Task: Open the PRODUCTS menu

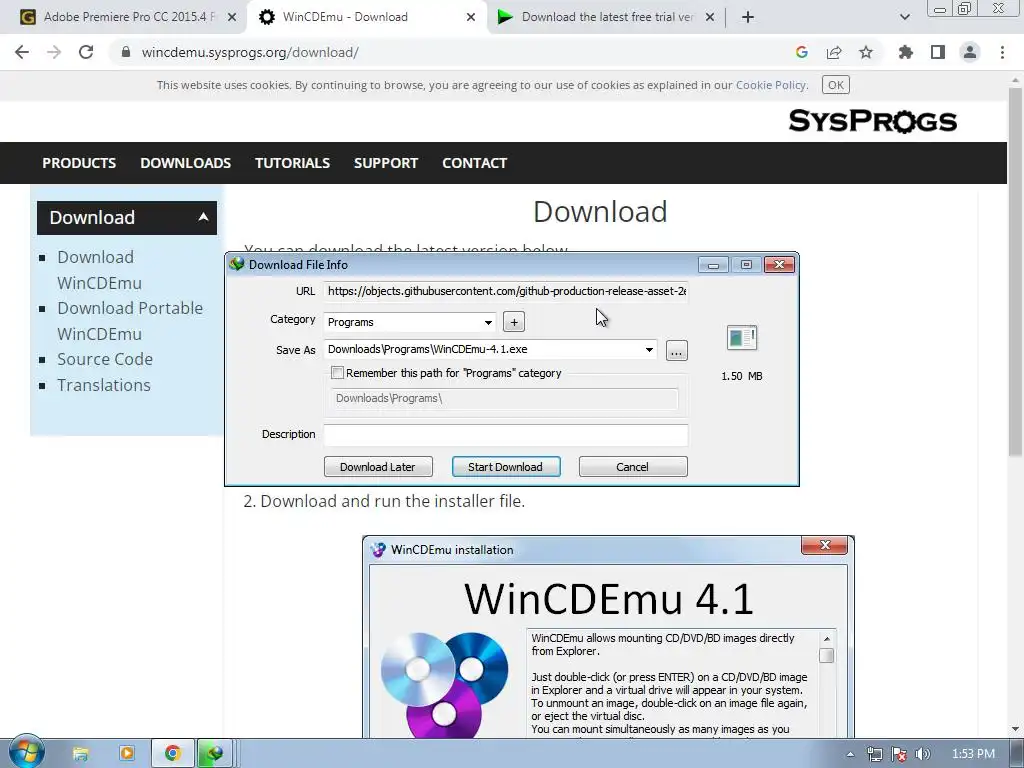Action: tap(79, 163)
